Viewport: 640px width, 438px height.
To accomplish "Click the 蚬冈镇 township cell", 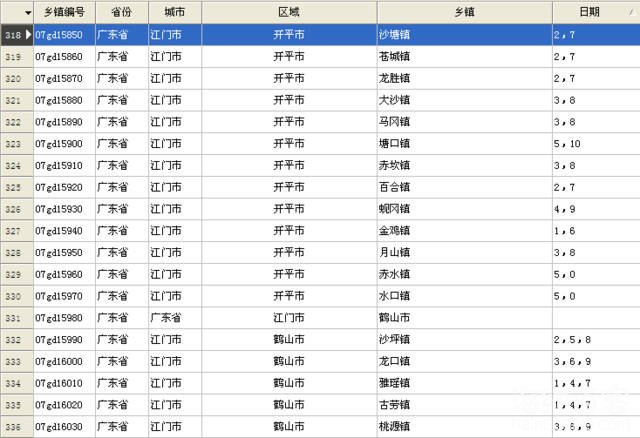I will coord(464,209).
